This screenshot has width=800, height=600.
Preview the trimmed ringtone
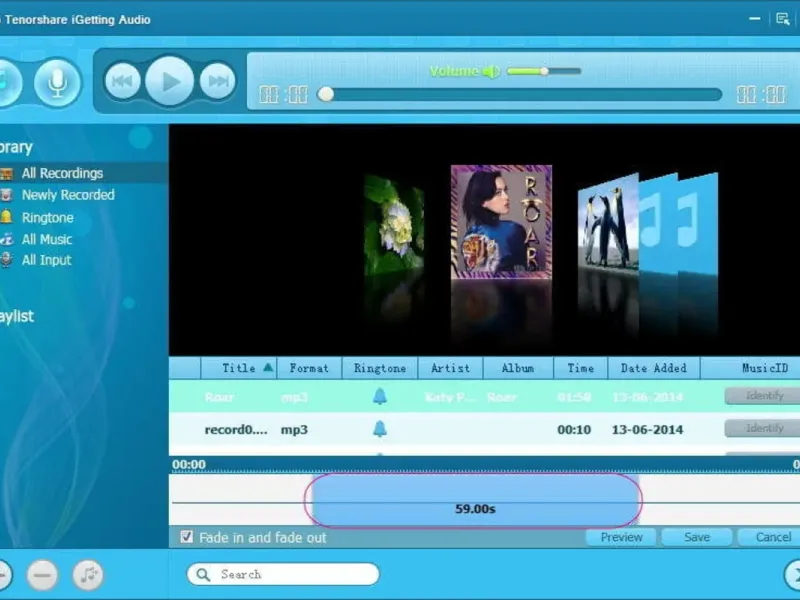click(x=621, y=537)
